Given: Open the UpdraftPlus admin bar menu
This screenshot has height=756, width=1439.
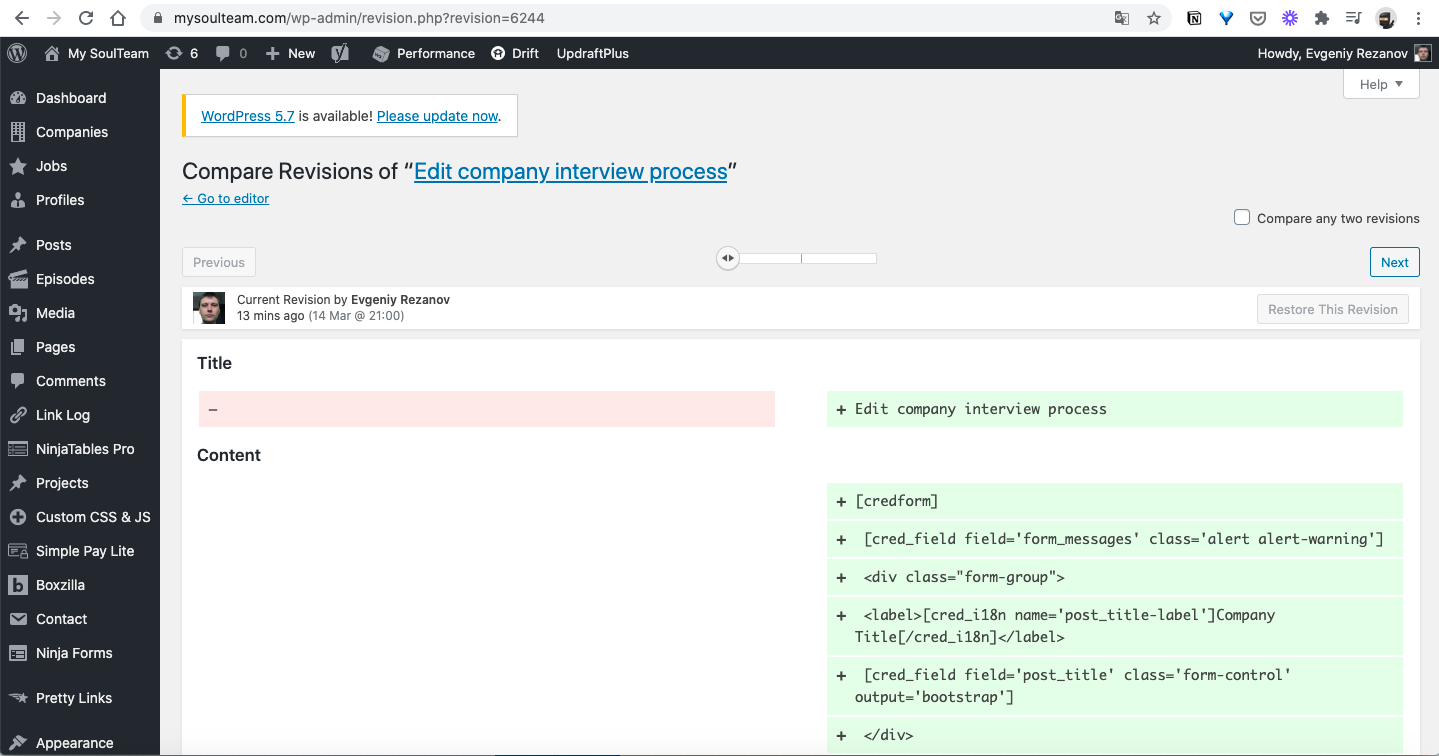Looking at the screenshot, I should point(593,53).
